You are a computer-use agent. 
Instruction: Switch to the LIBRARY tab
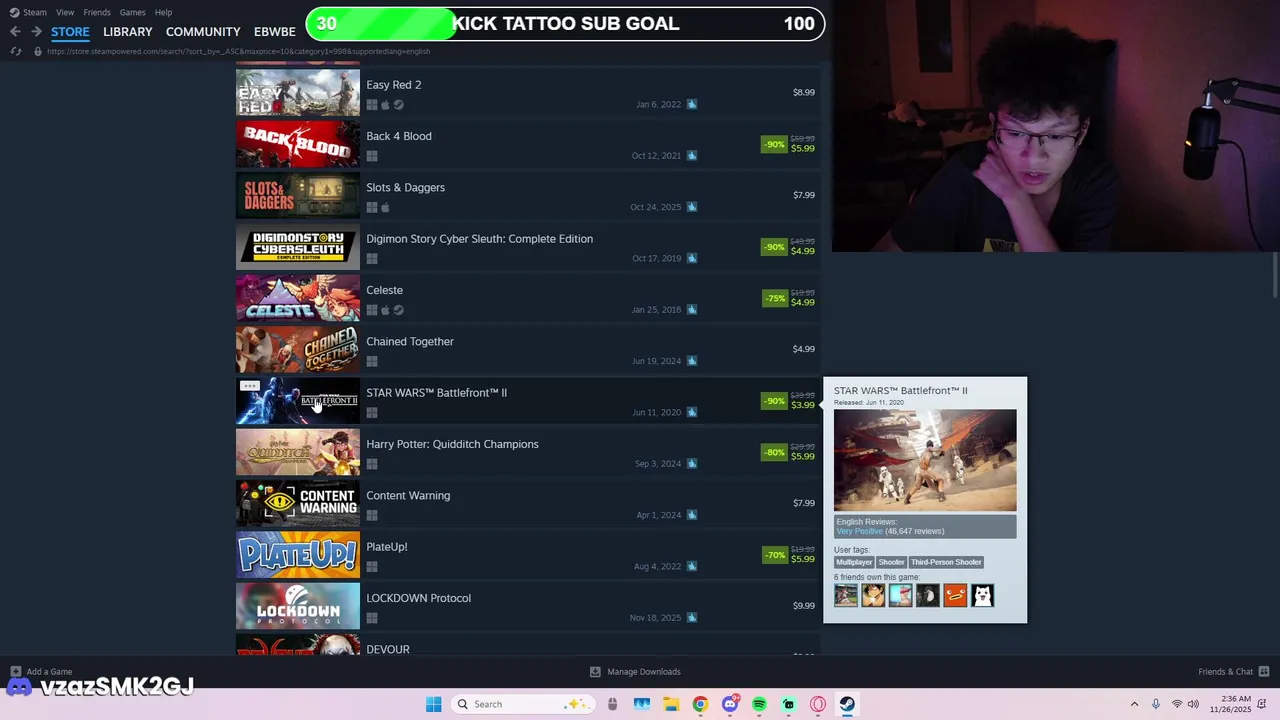[128, 32]
